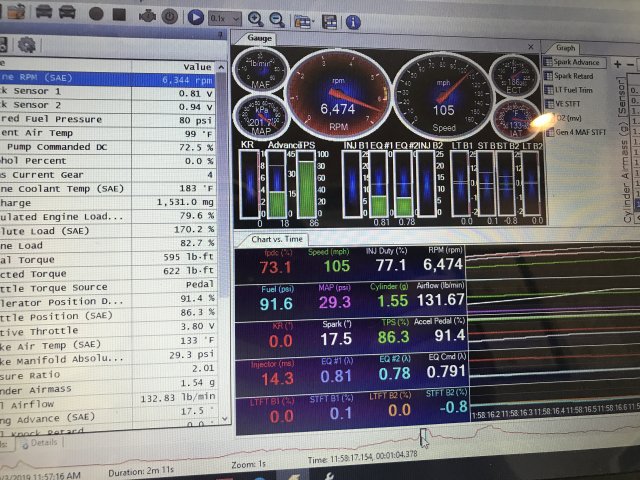Expand the layout dropdown arrow beside windows icon
This screenshot has width=640, height=480.
coord(313,21)
